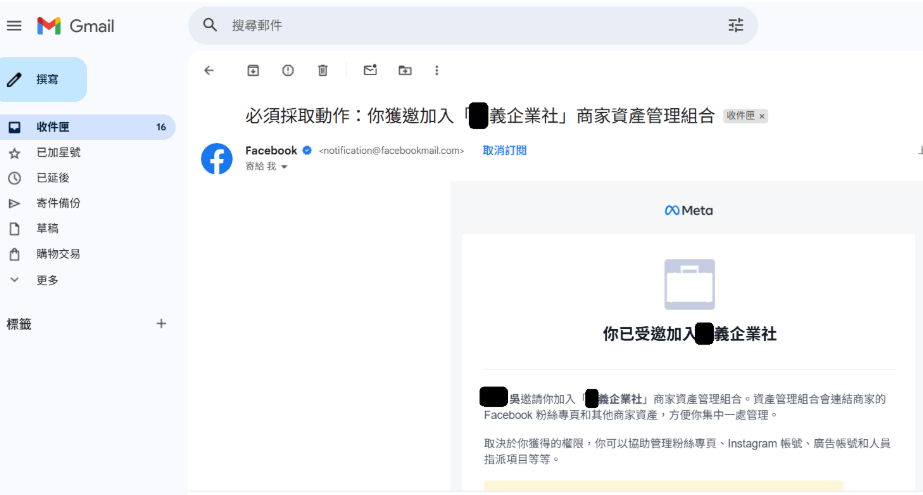This screenshot has width=923, height=495.
Task: Open the 收件匣 inbox folder
Action: 53,127
